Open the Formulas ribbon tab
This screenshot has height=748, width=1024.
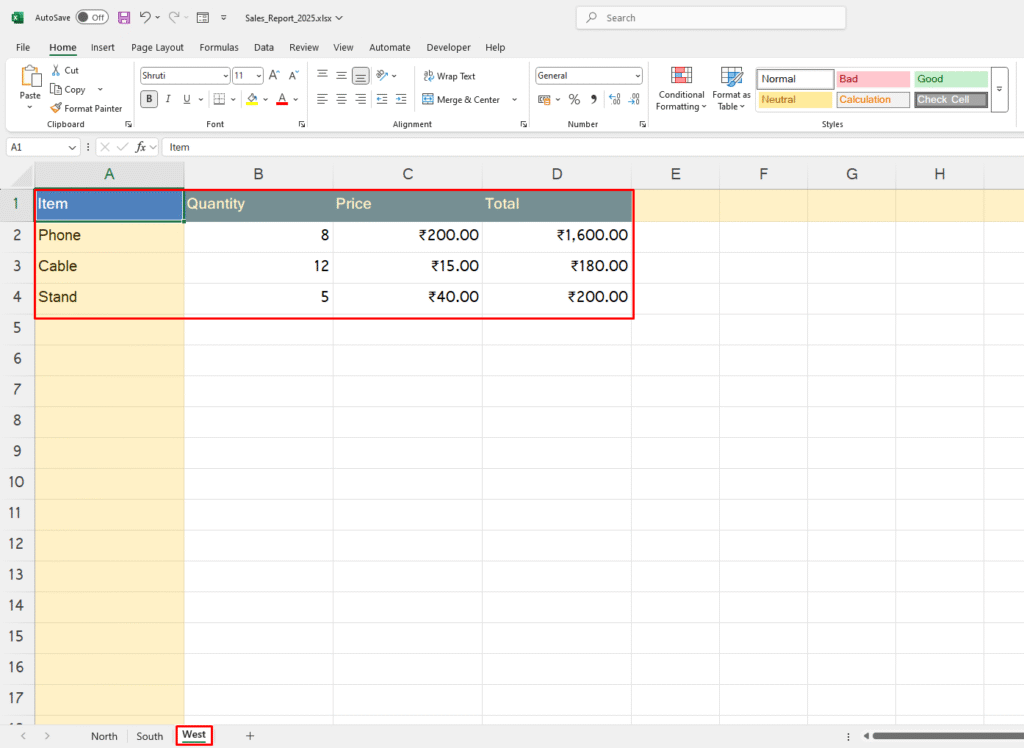pos(219,47)
